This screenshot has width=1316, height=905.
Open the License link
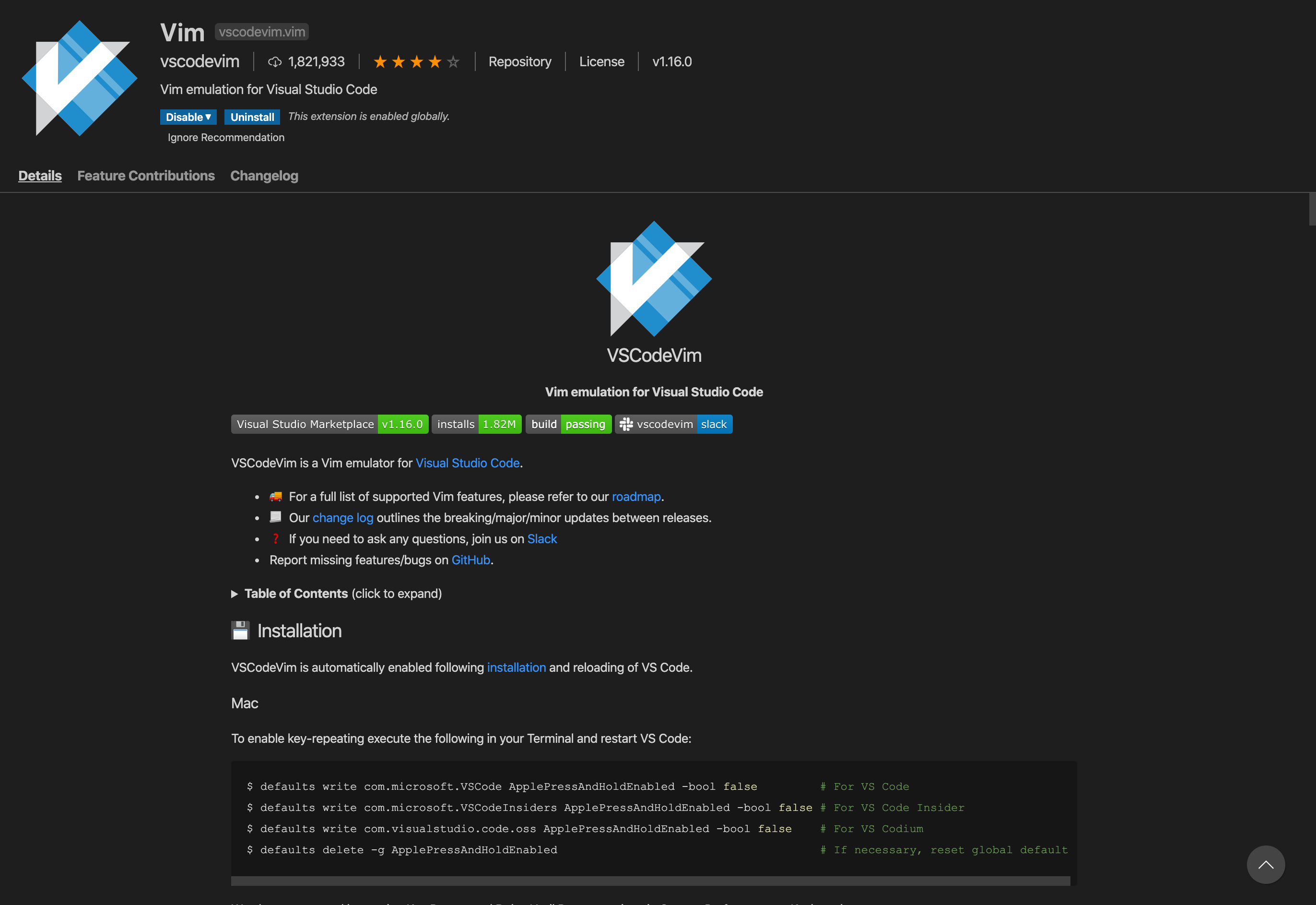(x=602, y=62)
